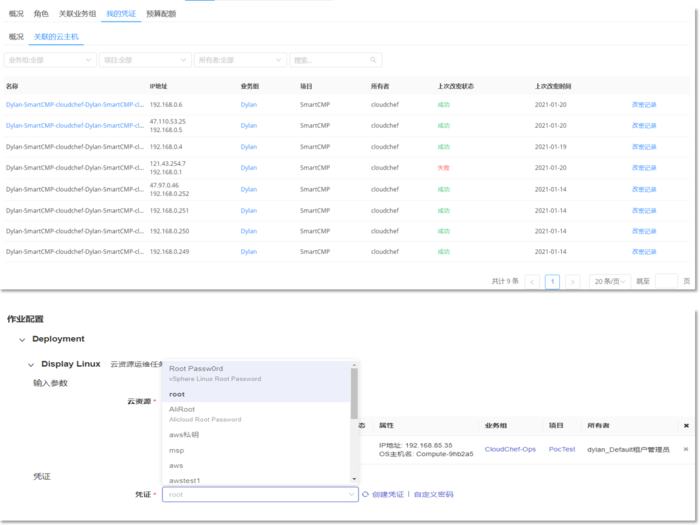Screen dimensions: 700x525
Task: Select Root Passw0rd in the credential list
Action: pos(257,373)
